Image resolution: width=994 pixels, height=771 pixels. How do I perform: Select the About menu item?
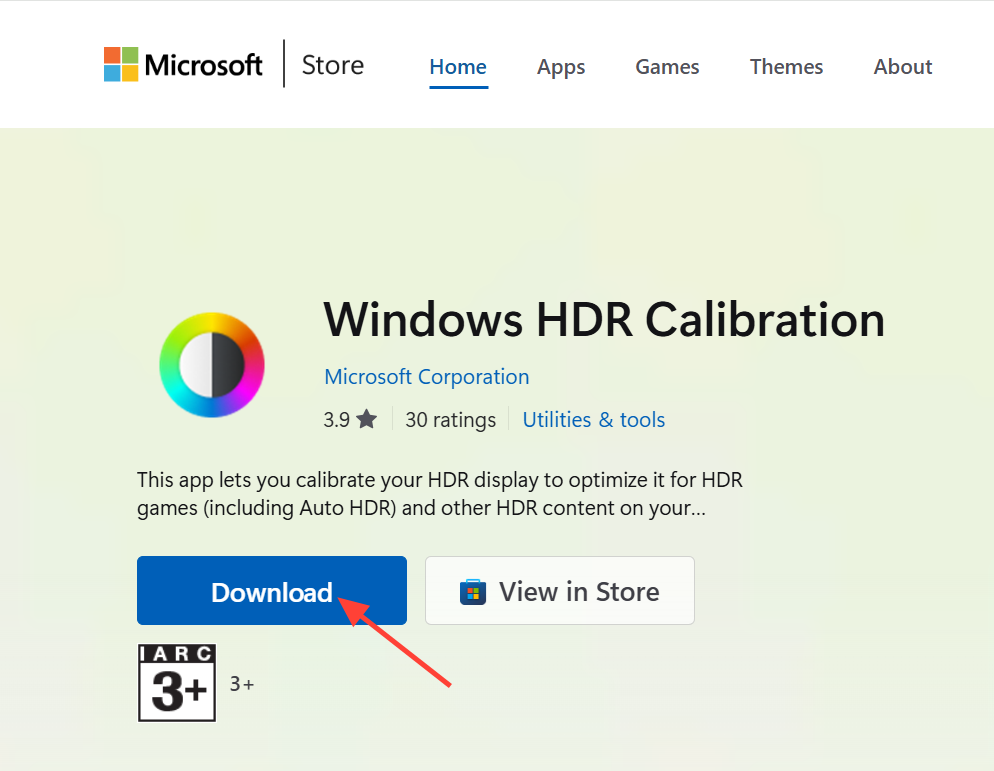tap(903, 67)
